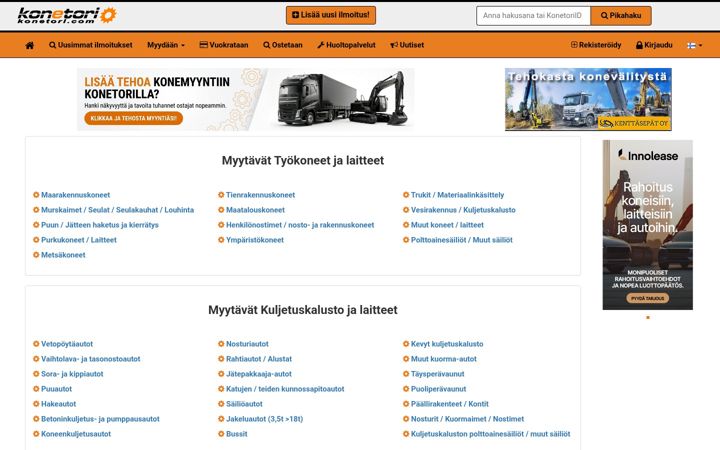The image size is (720, 450).
Task: Open Muut kuorma-autot category
Action: click(x=444, y=359)
